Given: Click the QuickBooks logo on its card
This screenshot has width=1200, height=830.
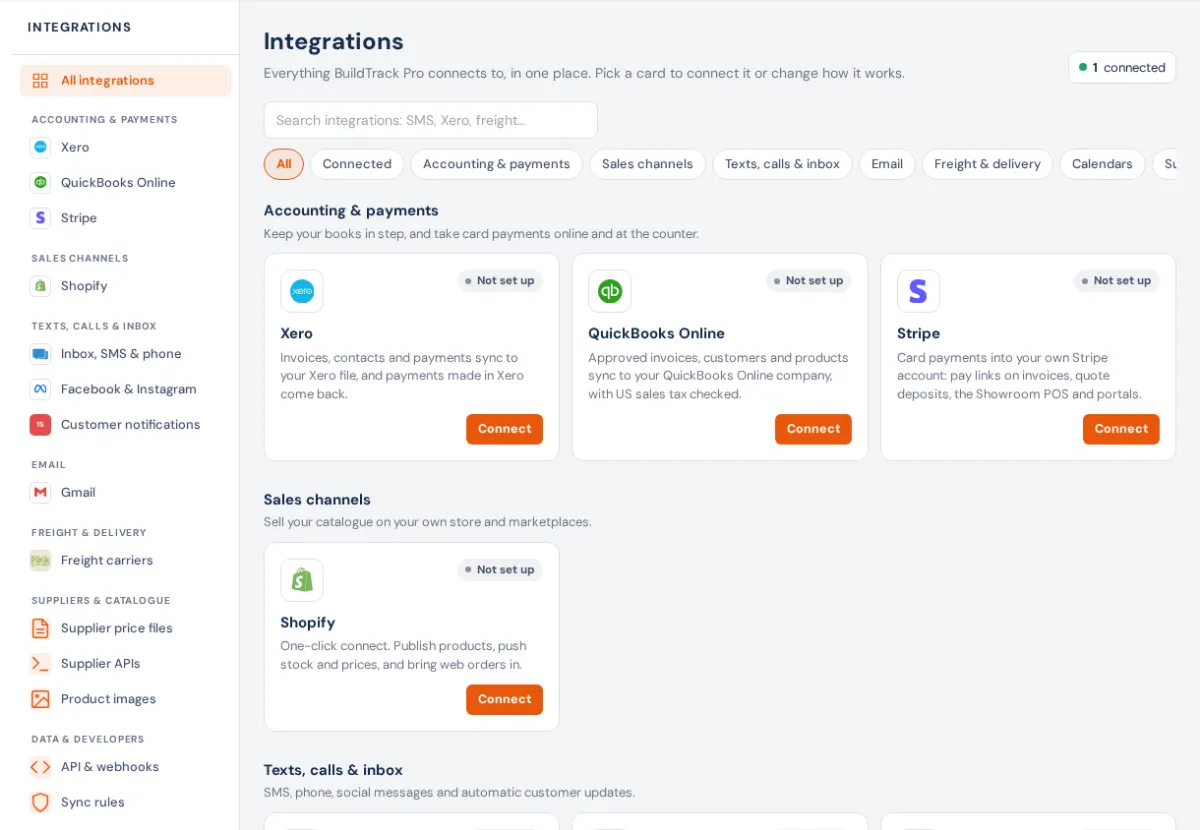Looking at the screenshot, I should click(x=610, y=291).
